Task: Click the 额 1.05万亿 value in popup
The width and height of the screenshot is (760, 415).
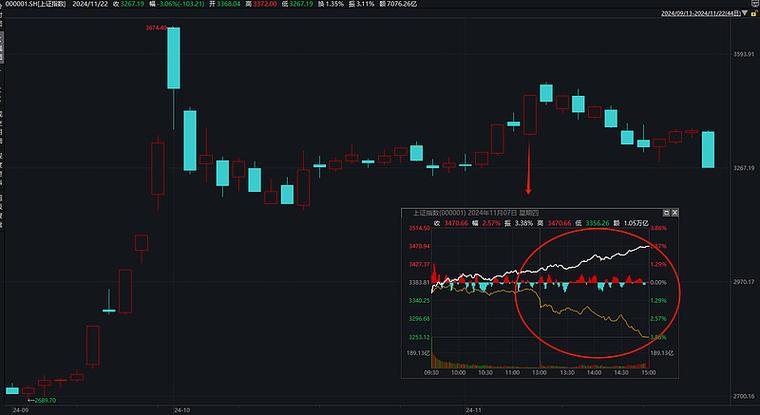Action: (x=631, y=223)
